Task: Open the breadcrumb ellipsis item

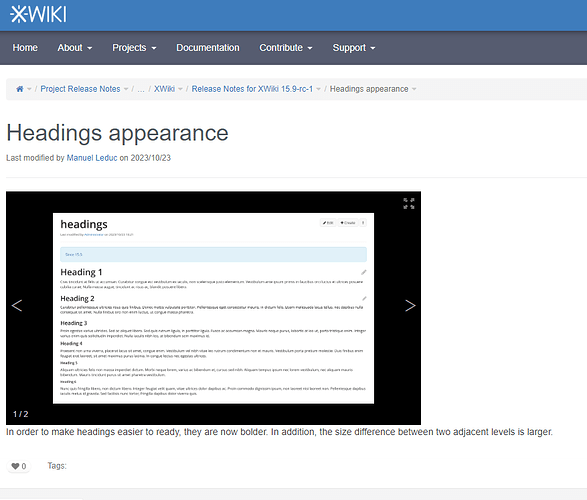Action: coord(141,89)
